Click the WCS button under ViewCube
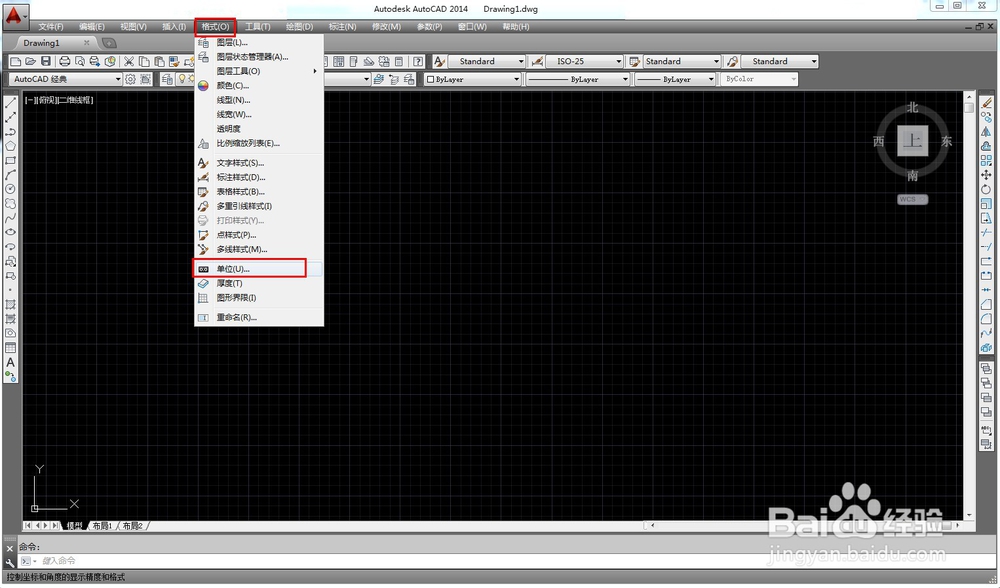Viewport: 1000px width, 588px height. [x=912, y=200]
